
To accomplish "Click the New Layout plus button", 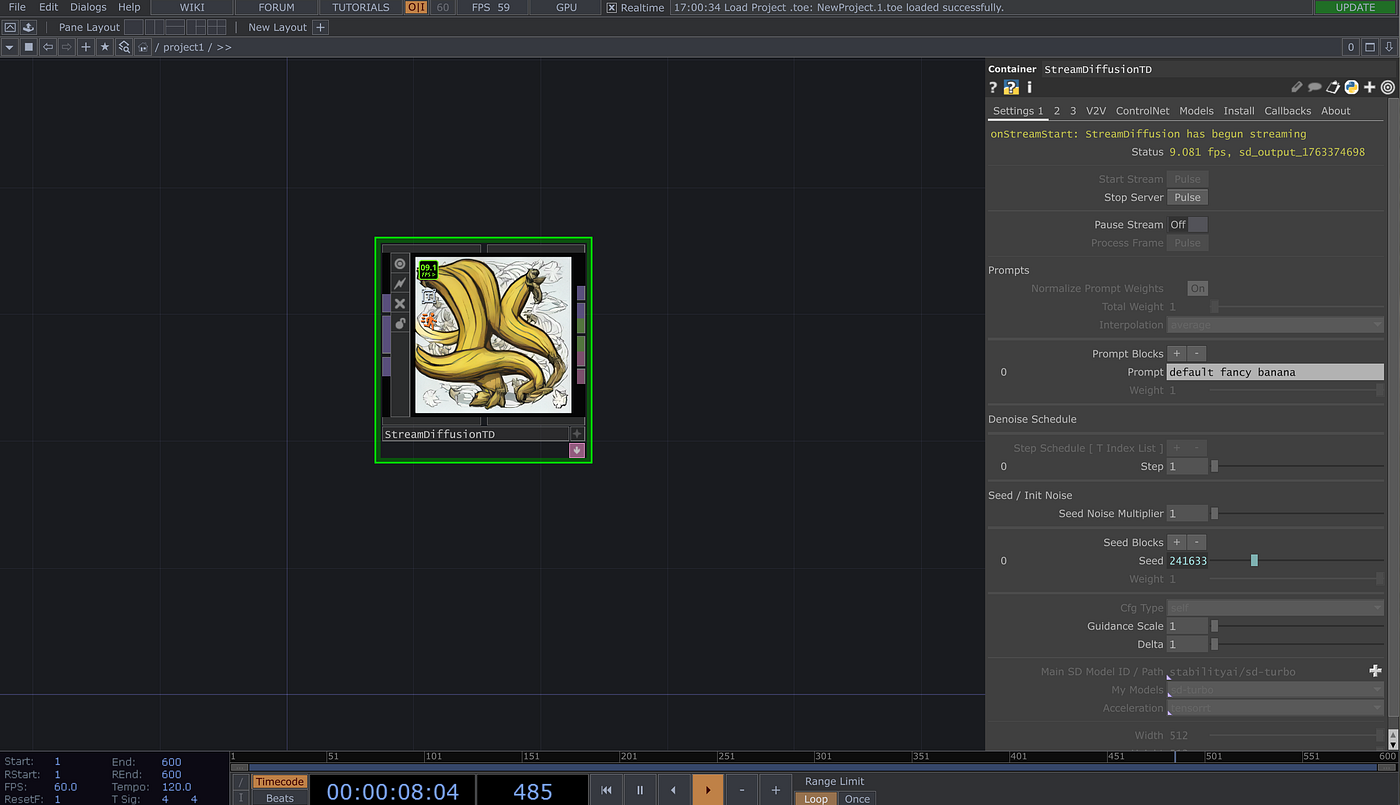I will [320, 27].
